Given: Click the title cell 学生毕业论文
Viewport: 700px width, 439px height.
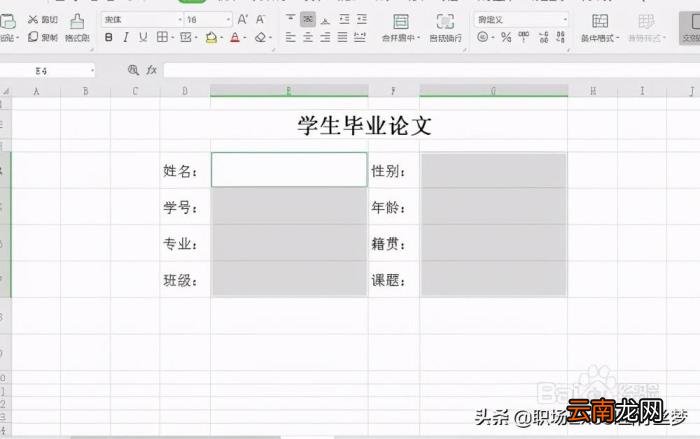Looking at the screenshot, I should (x=364, y=125).
